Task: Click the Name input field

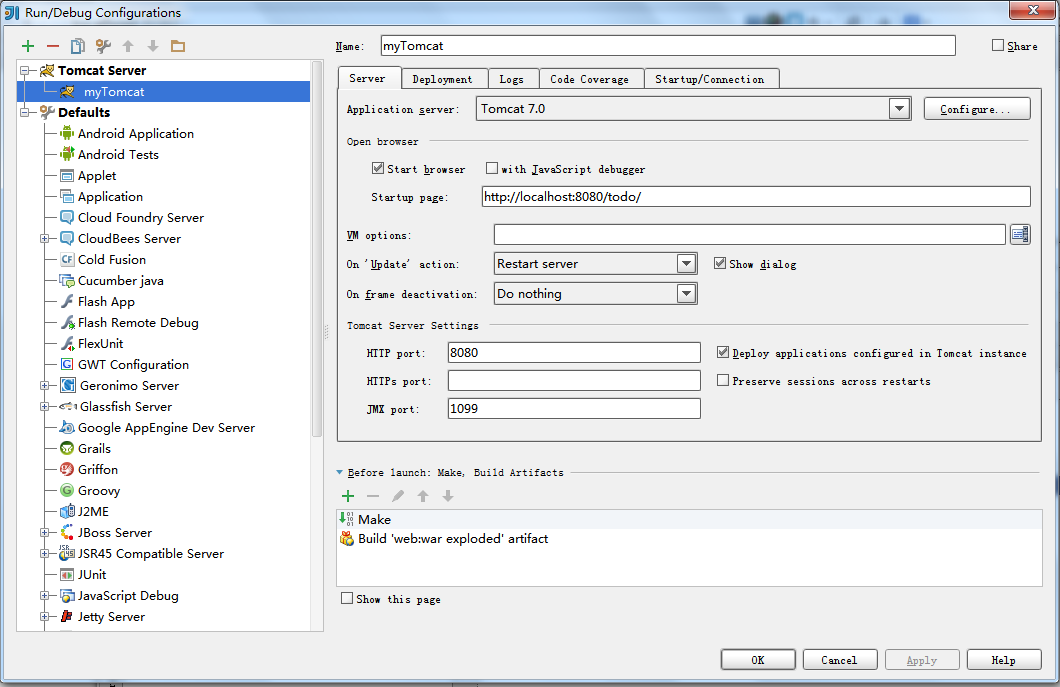Action: (x=668, y=45)
